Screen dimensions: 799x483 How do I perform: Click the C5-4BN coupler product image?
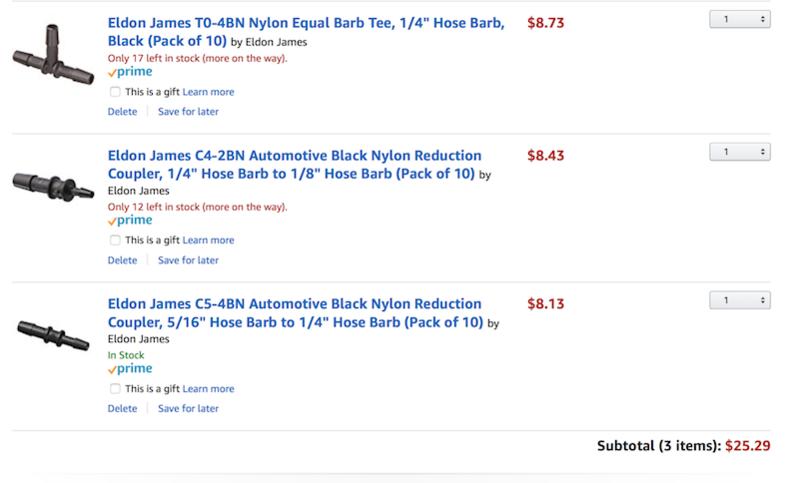54,335
